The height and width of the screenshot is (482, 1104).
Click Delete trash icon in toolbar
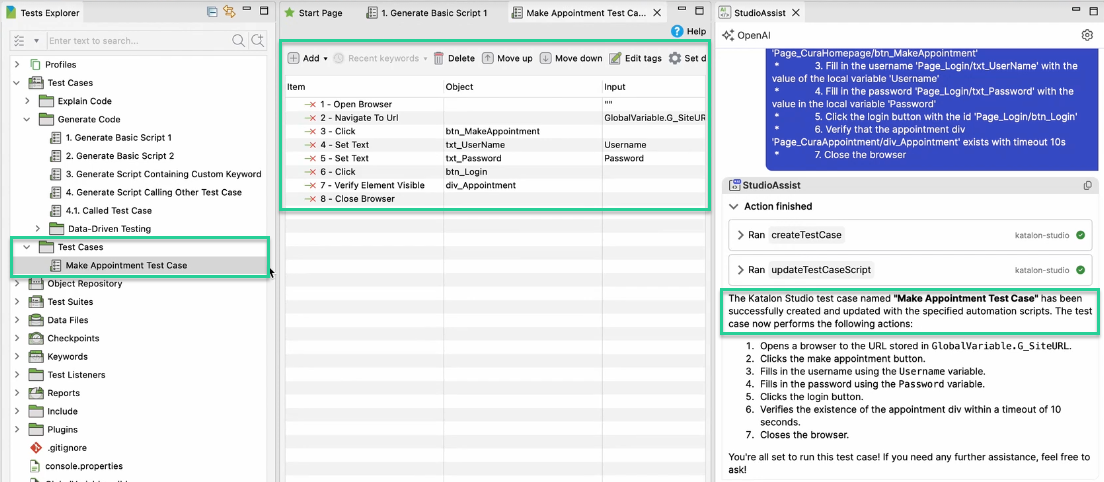click(439, 58)
